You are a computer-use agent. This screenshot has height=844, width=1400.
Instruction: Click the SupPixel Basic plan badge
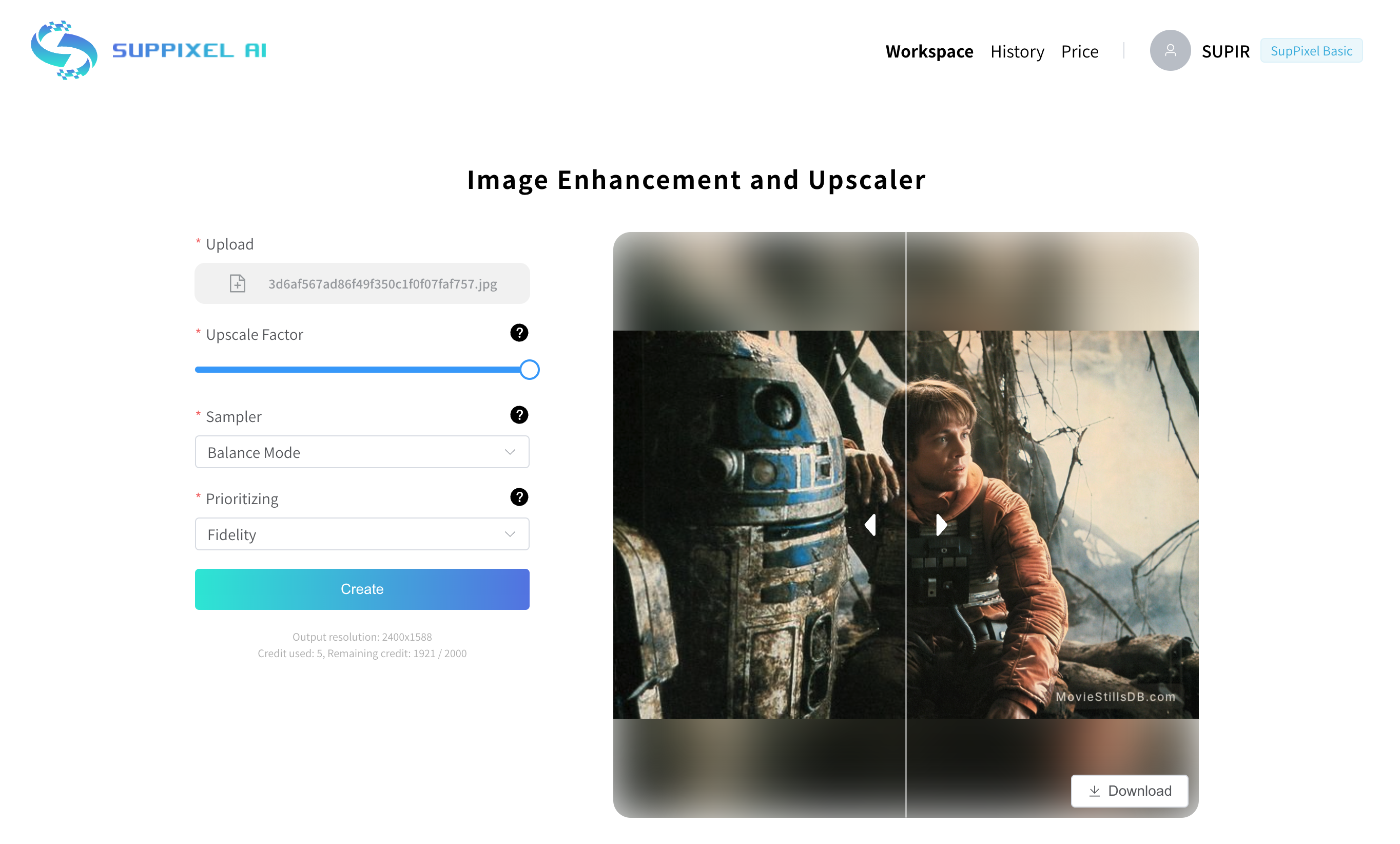(1311, 51)
